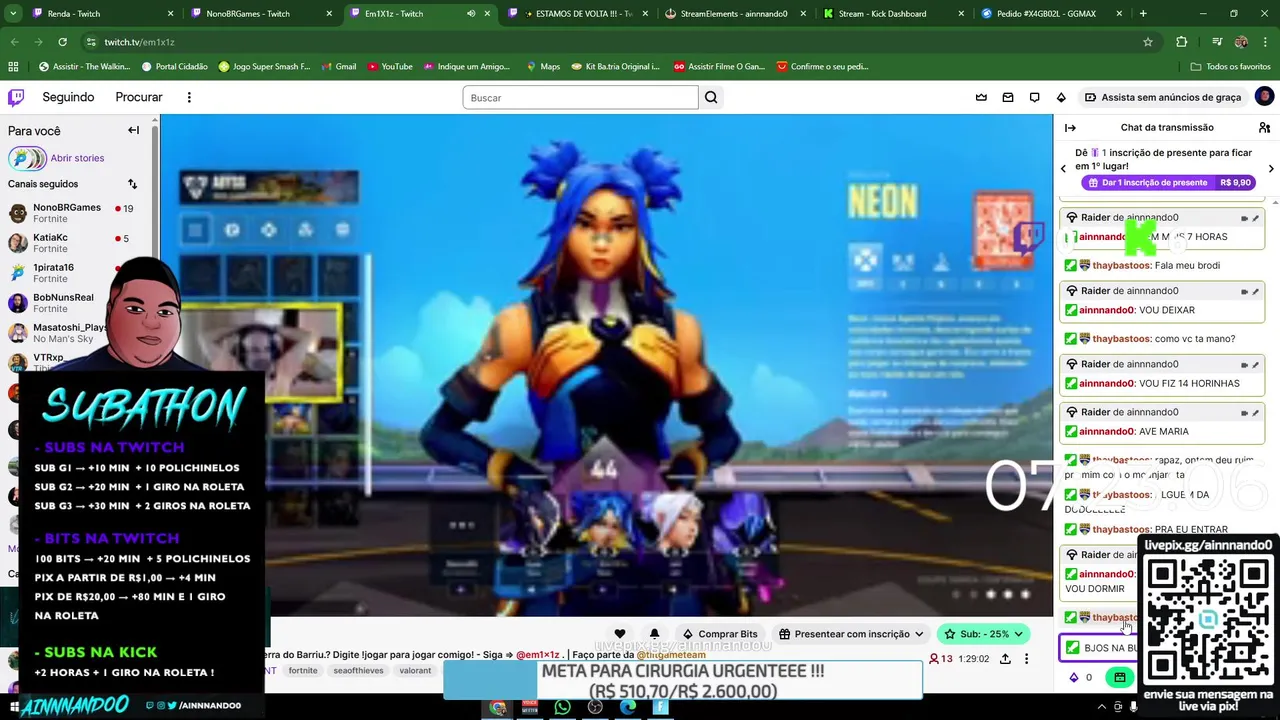This screenshot has width=1280, height=720.
Task: Open Chrome in the taskbar
Action: [497, 707]
